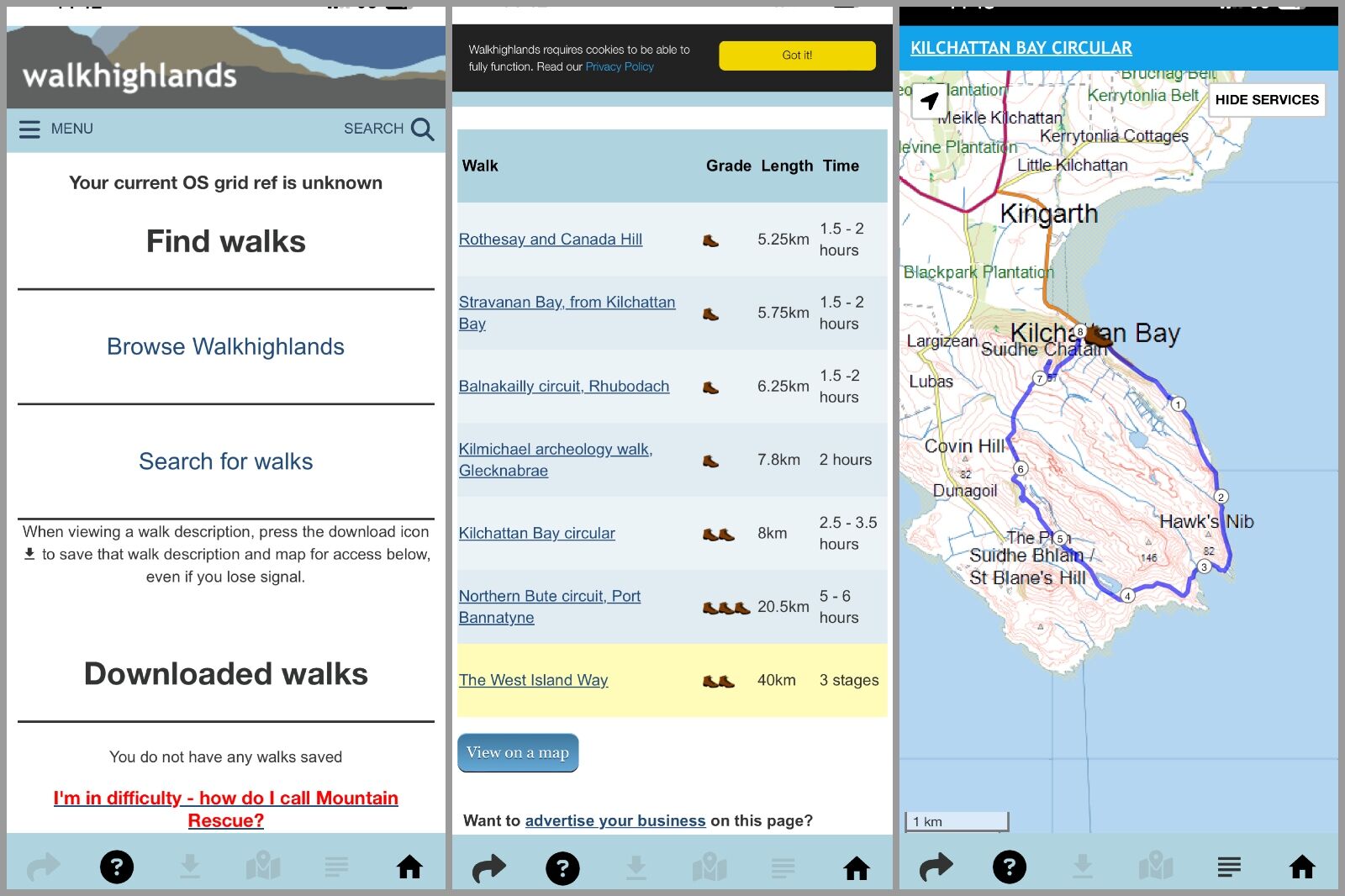Screen dimensions: 1345x896
Task: Tap the share arrow in left screen
Action: (44, 867)
